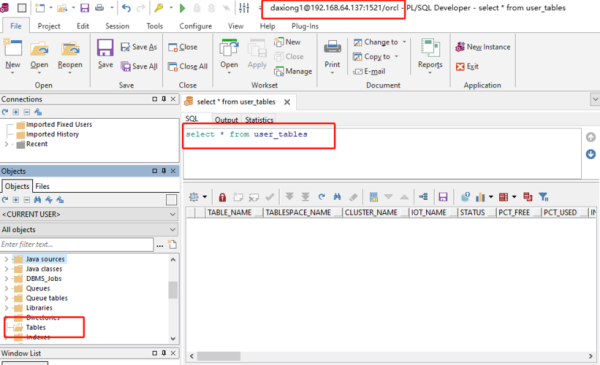Open the Tools ribbon tab
The image size is (600, 365).
155,26
